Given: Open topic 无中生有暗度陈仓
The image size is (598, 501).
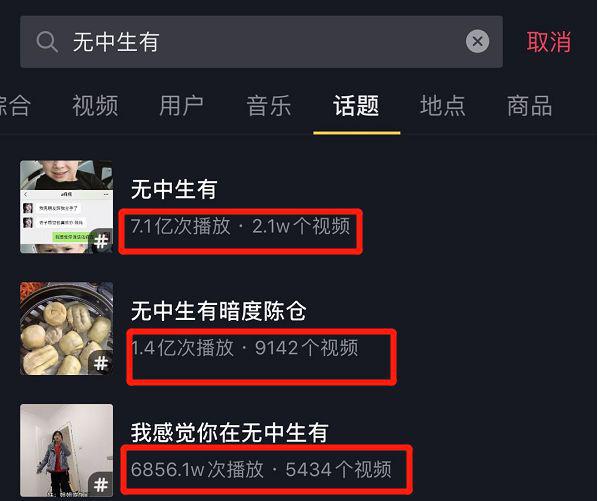Looking at the screenshot, I should pos(219,311).
